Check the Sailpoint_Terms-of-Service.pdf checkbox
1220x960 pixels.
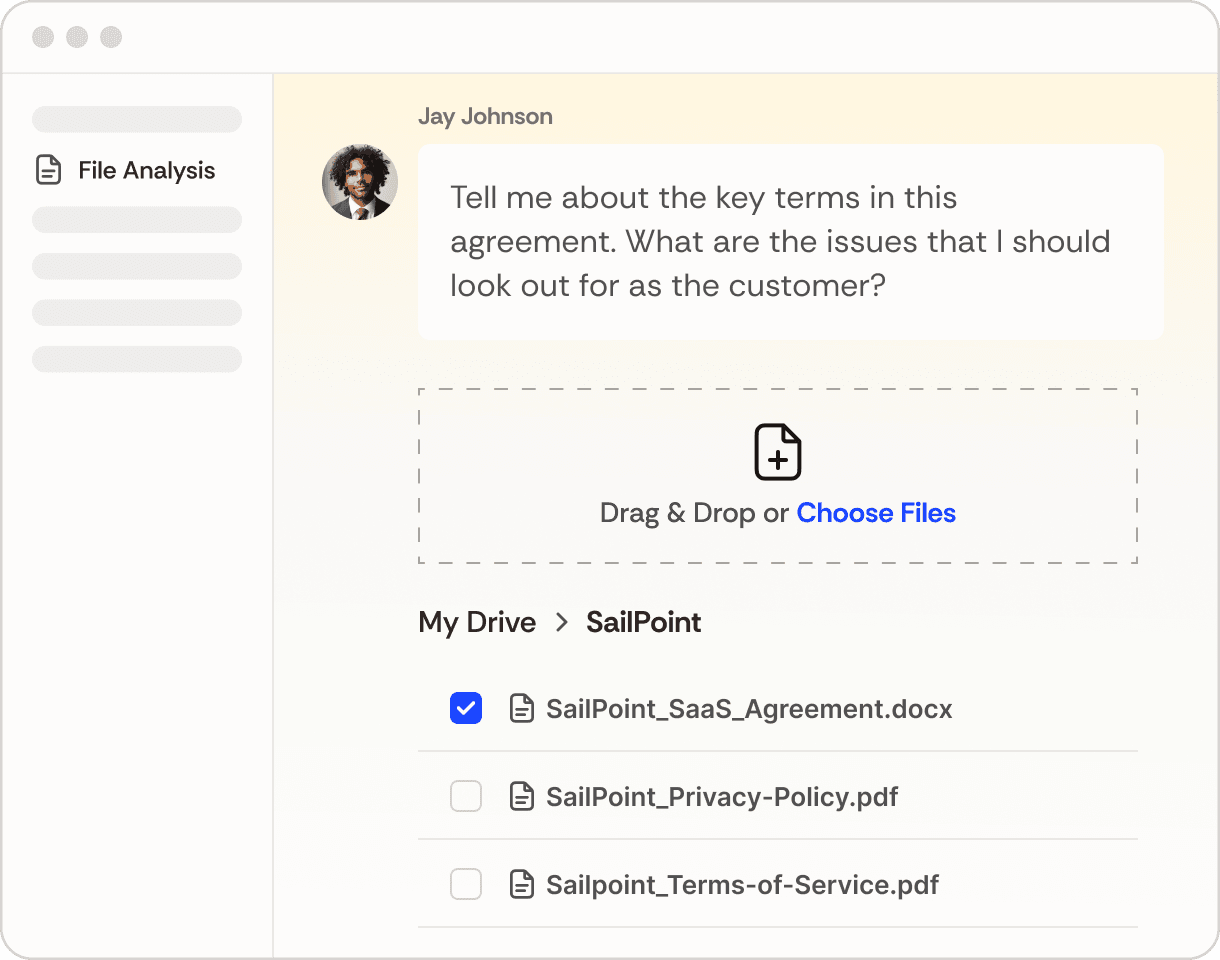click(x=466, y=884)
